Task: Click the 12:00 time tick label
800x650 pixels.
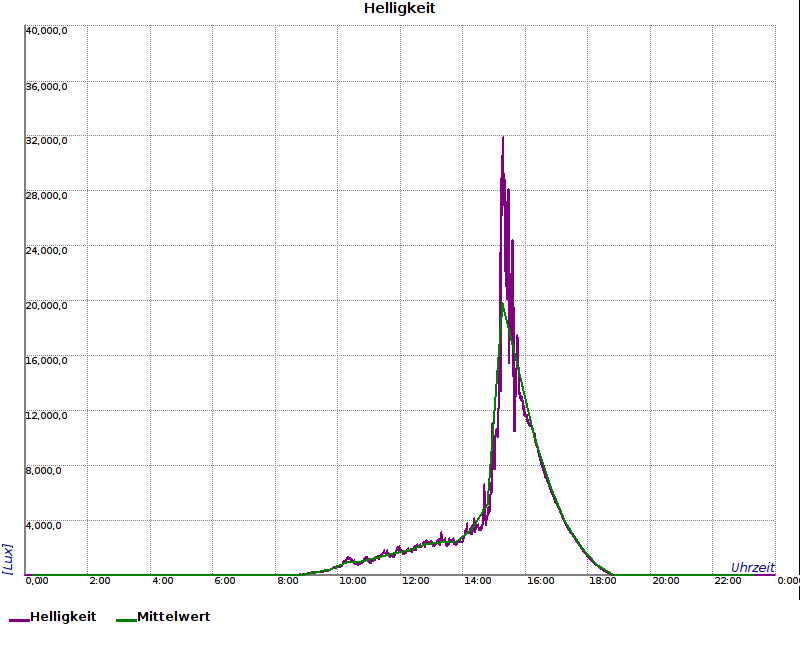Action: [415, 581]
